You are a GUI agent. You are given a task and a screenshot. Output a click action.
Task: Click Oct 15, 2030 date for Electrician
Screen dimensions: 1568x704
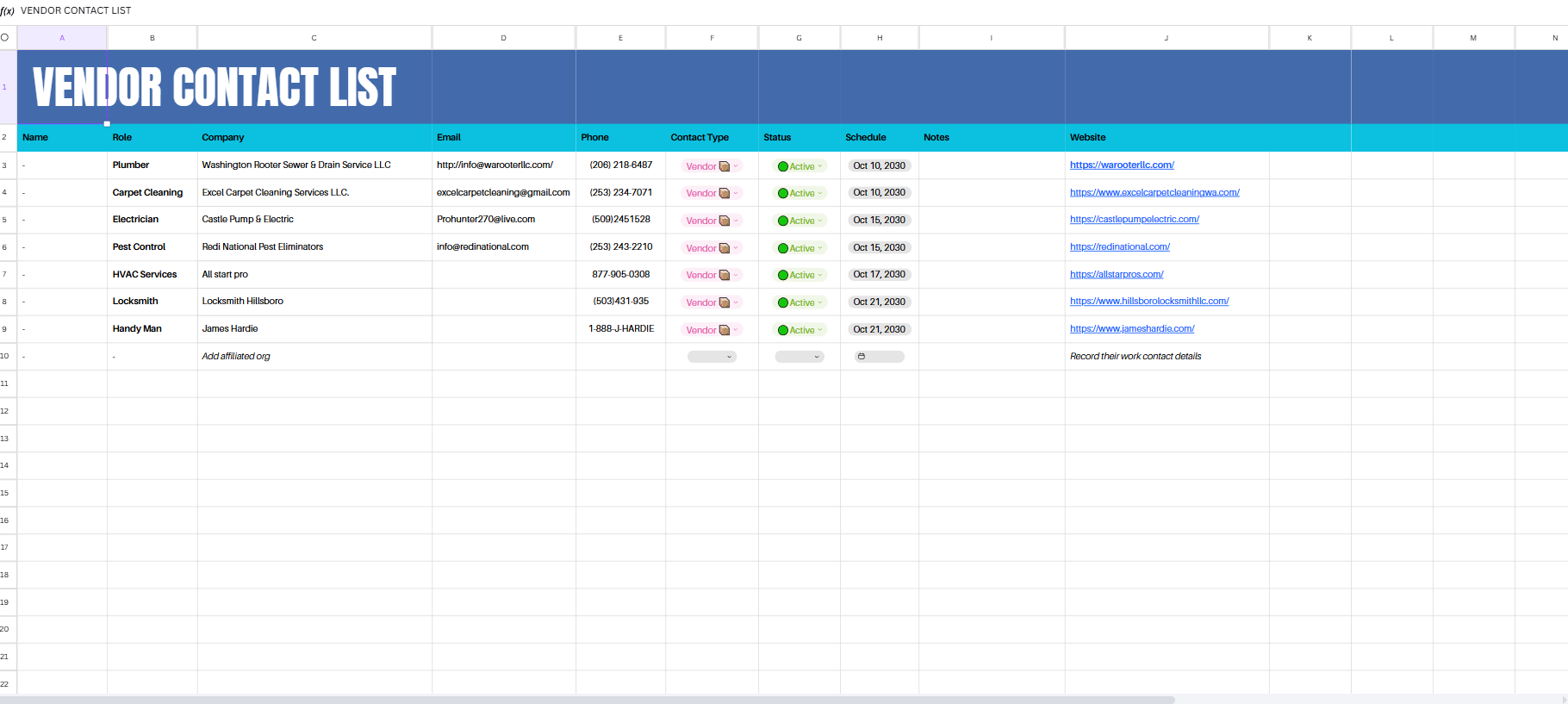click(x=879, y=221)
